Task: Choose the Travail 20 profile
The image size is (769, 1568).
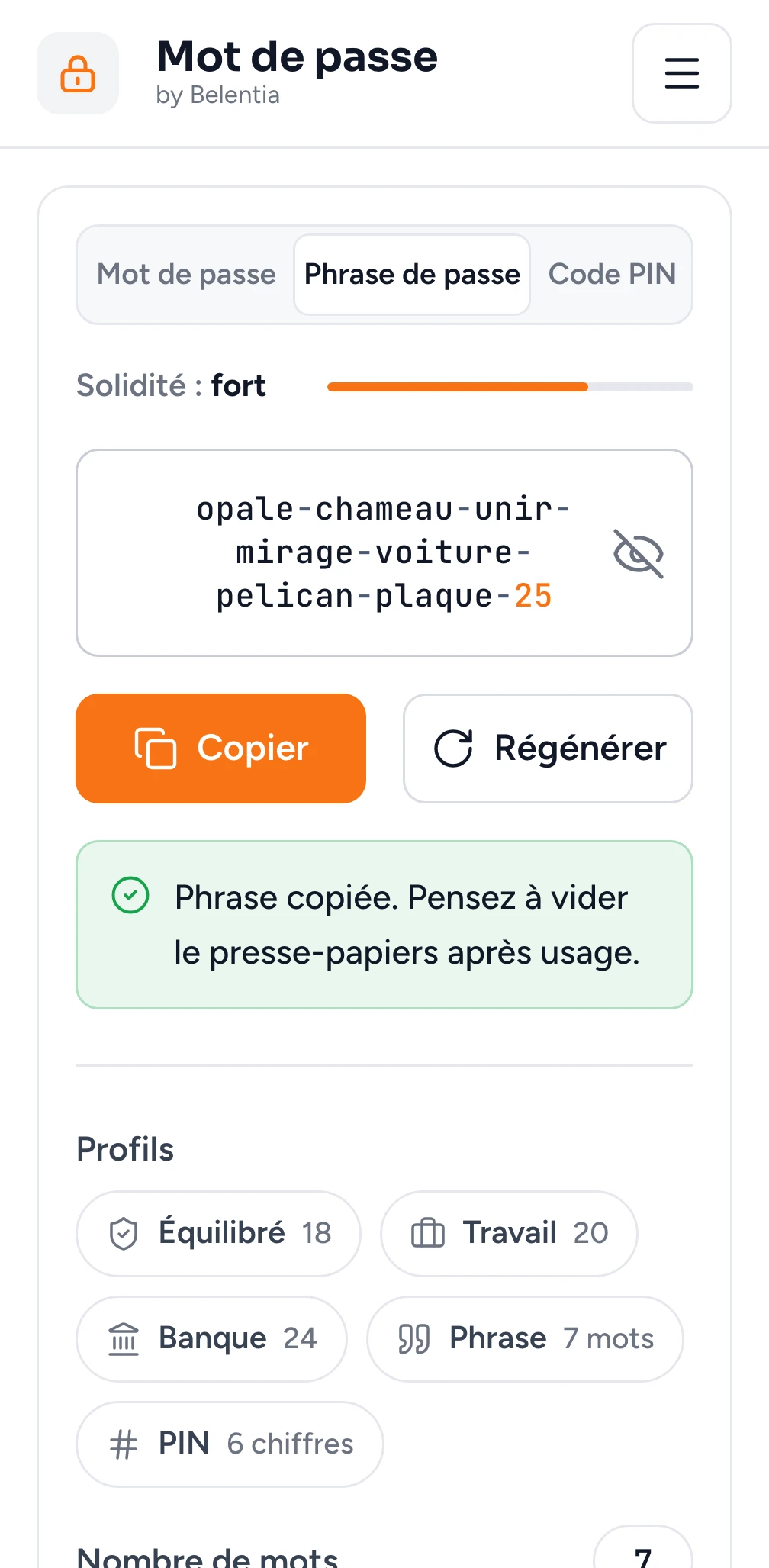Action: click(x=509, y=1234)
